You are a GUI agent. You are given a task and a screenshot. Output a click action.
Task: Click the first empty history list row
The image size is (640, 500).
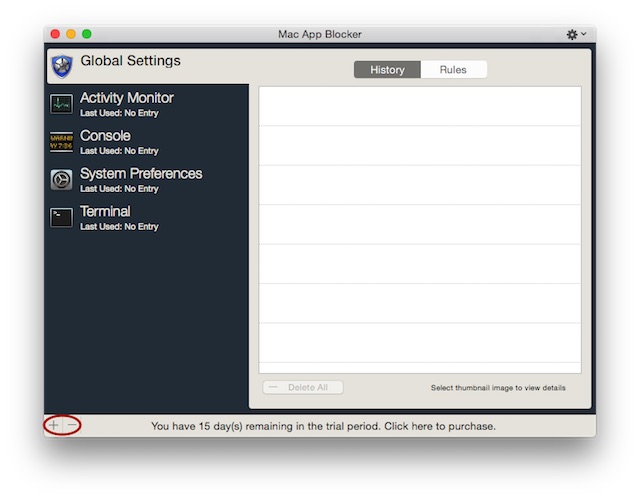coord(420,106)
